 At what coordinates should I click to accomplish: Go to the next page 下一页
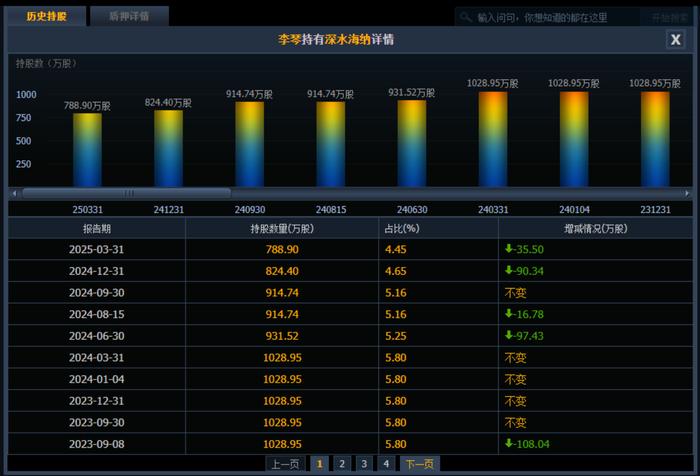click(x=419, y=464)
